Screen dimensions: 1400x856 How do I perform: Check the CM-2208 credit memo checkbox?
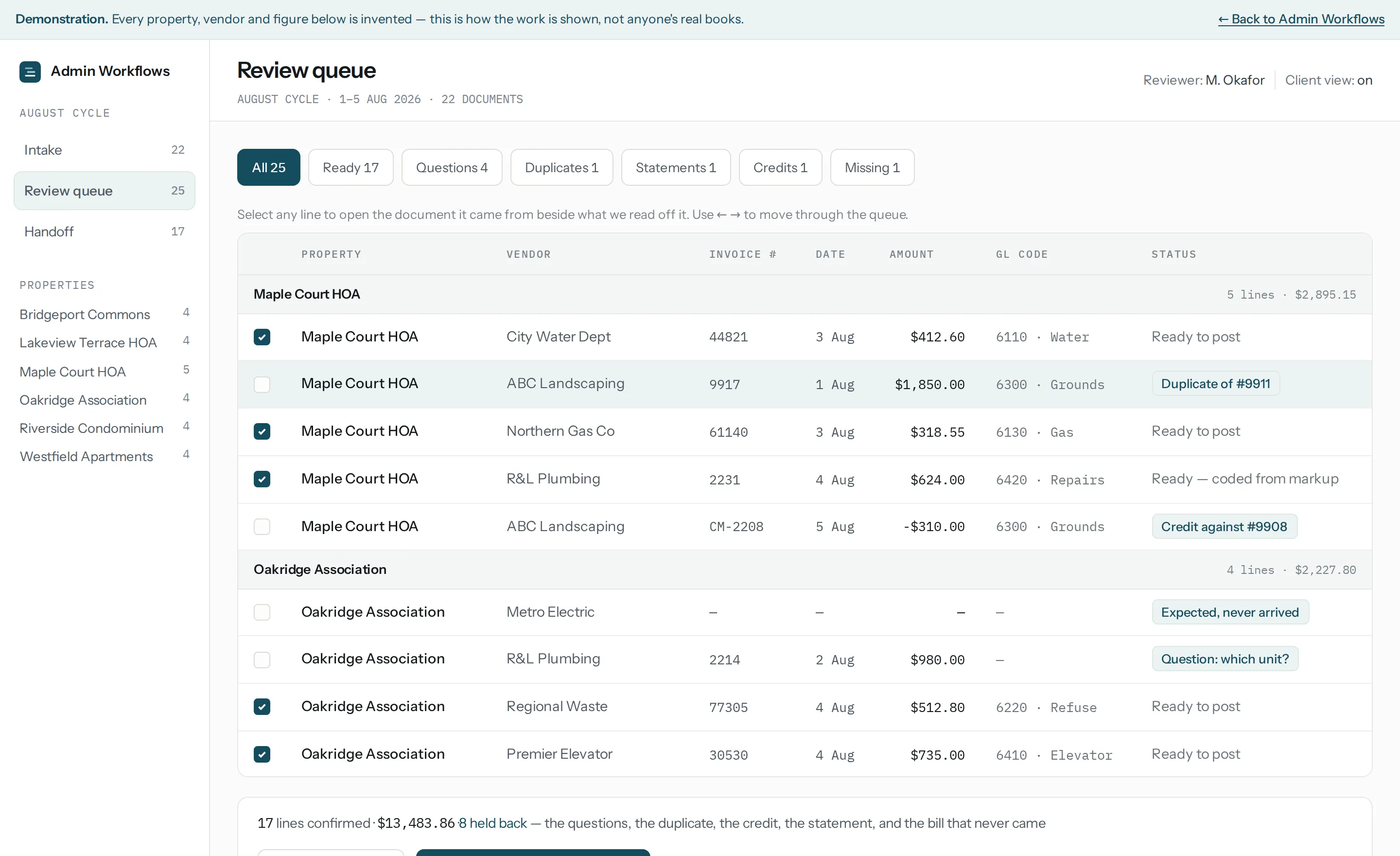point(262,527)
